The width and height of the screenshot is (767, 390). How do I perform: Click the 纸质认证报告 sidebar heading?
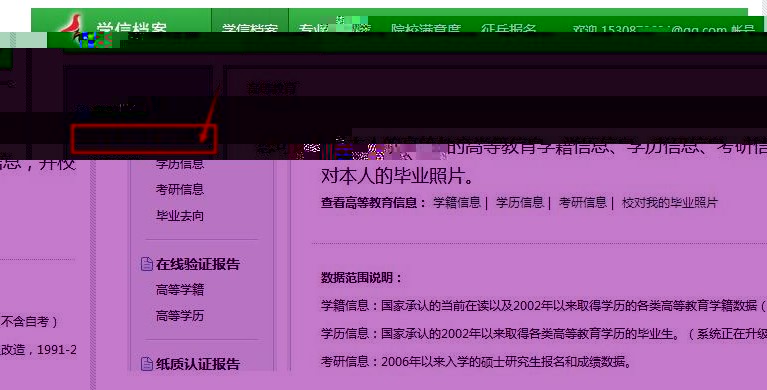(198, 364)
